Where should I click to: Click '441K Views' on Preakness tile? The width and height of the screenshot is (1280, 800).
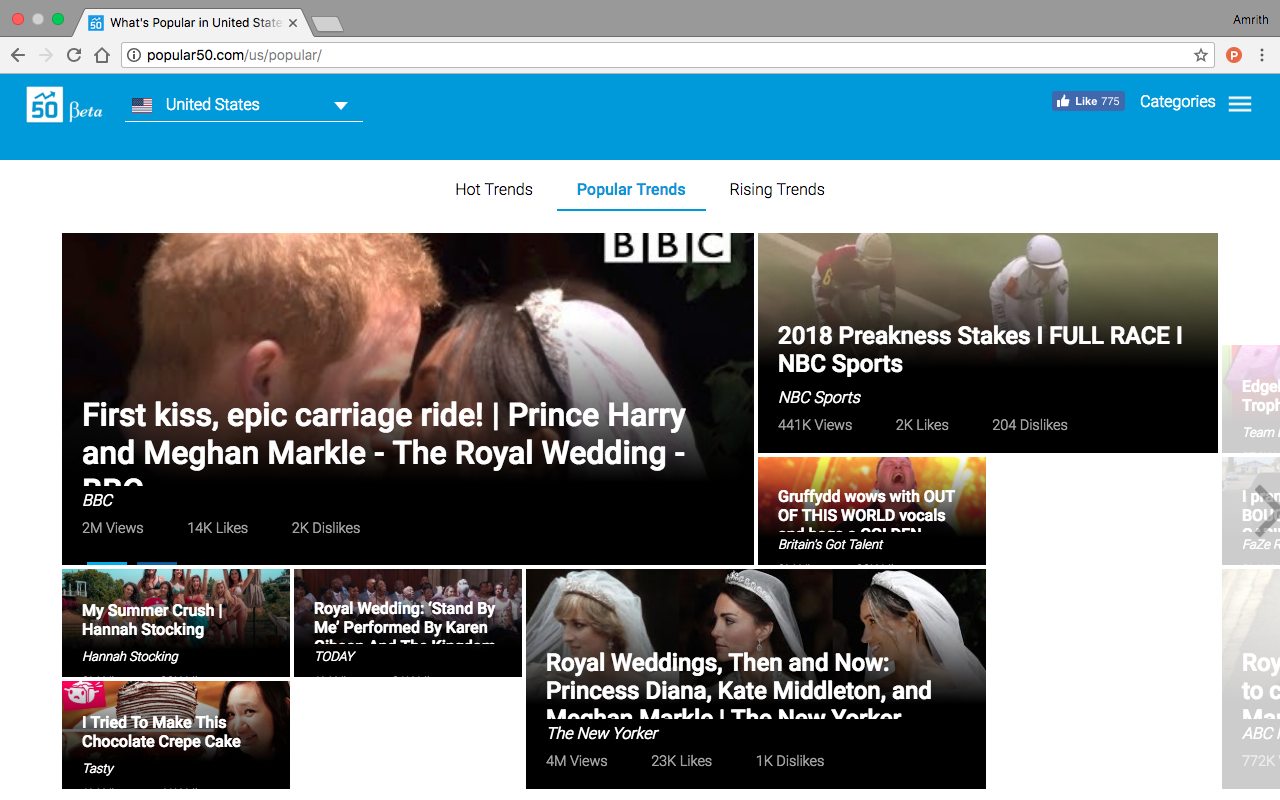click(815, 425)
